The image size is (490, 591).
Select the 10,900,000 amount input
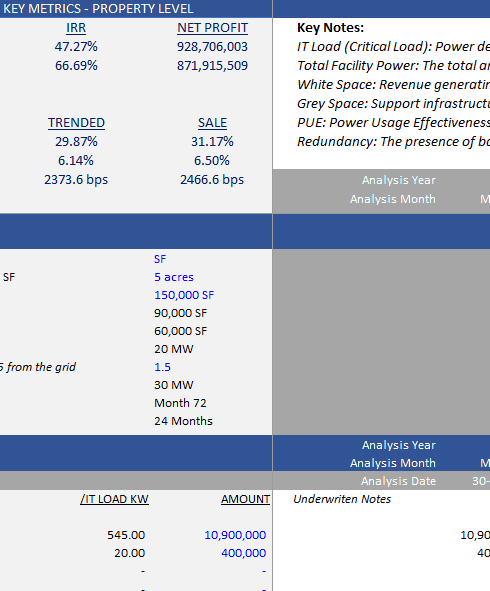[x=235, y=535]
